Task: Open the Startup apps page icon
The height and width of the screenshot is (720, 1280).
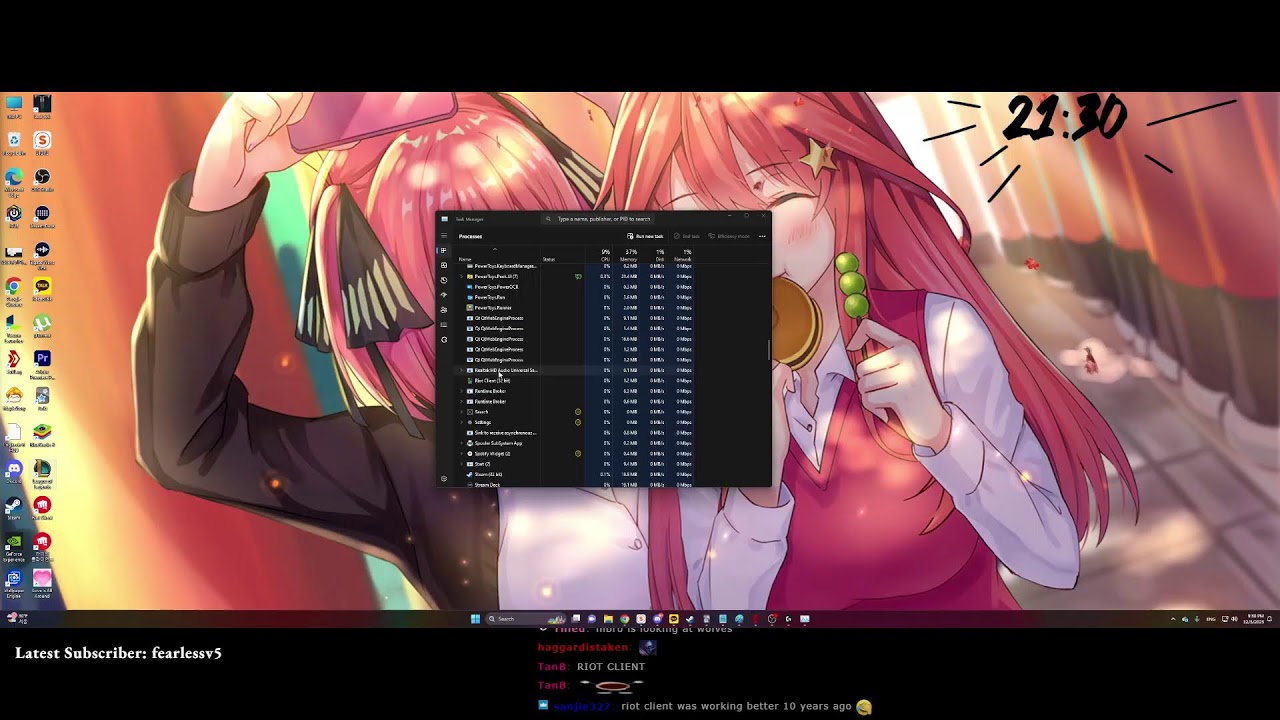Action: [x=444, y=295]
